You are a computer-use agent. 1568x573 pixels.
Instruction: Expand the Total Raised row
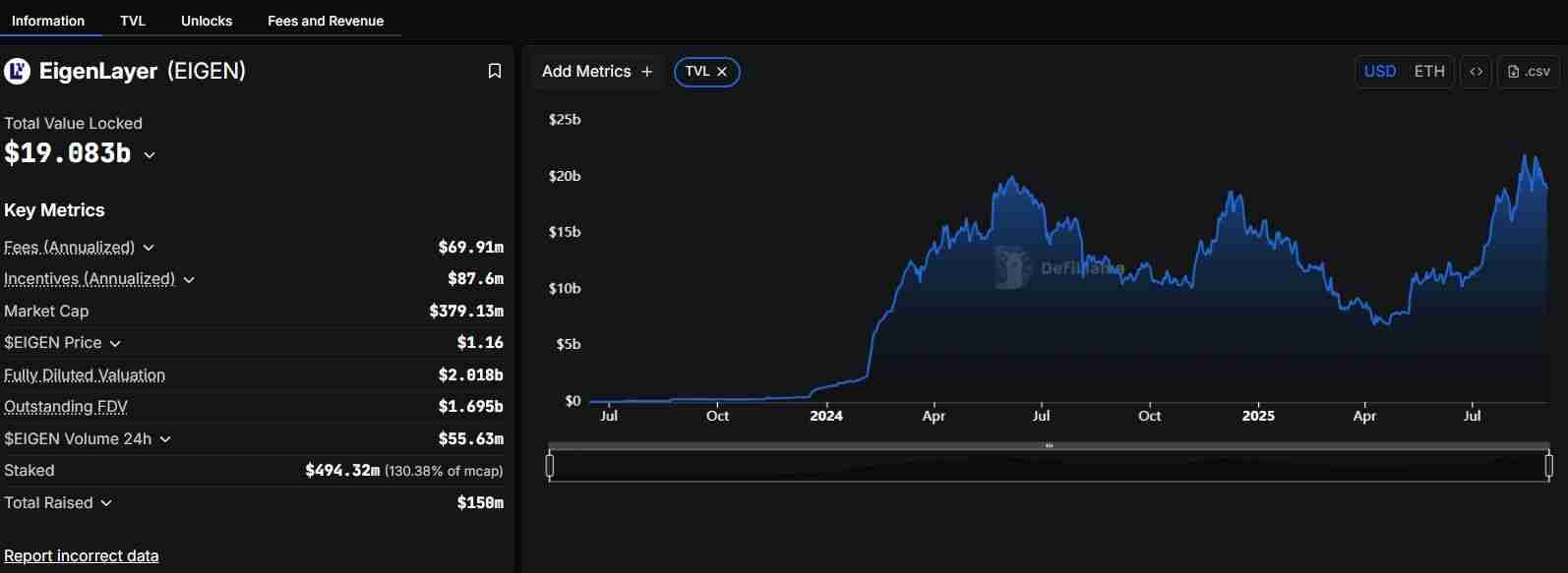106,503
